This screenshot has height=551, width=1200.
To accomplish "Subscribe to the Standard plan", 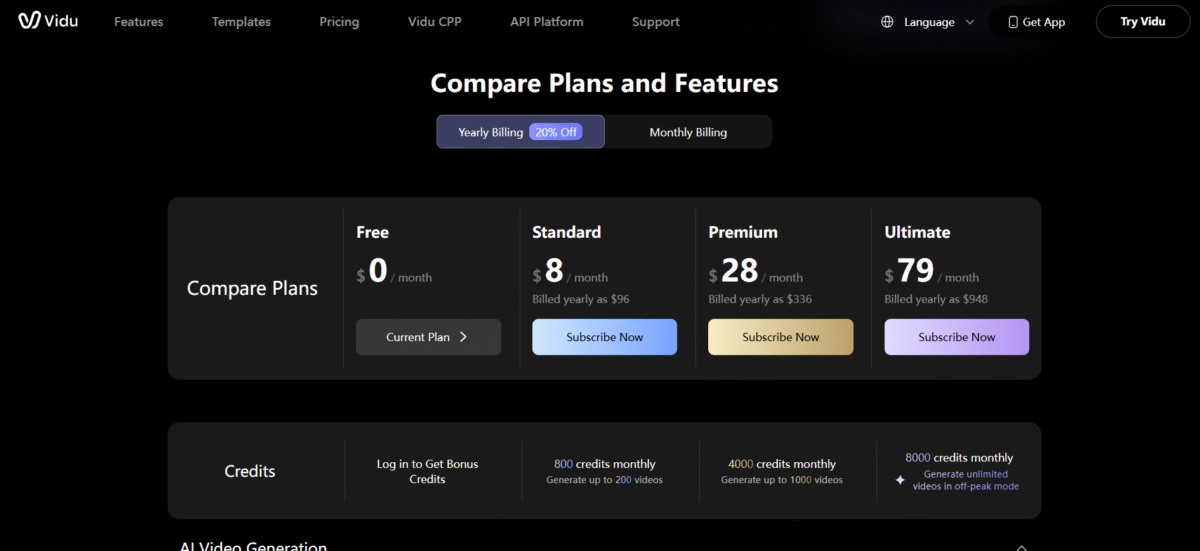I will pyautogui.click(x=604, y=337).
